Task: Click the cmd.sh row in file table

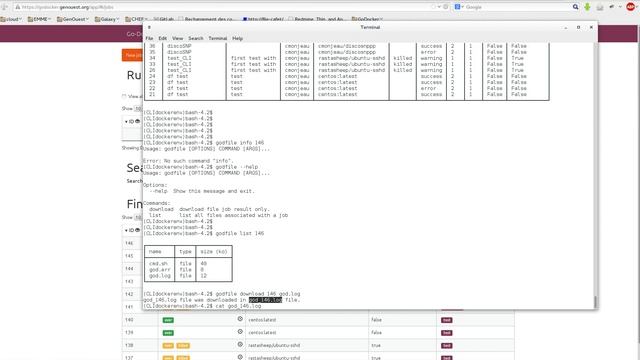Action: click(x=188, y=264)
